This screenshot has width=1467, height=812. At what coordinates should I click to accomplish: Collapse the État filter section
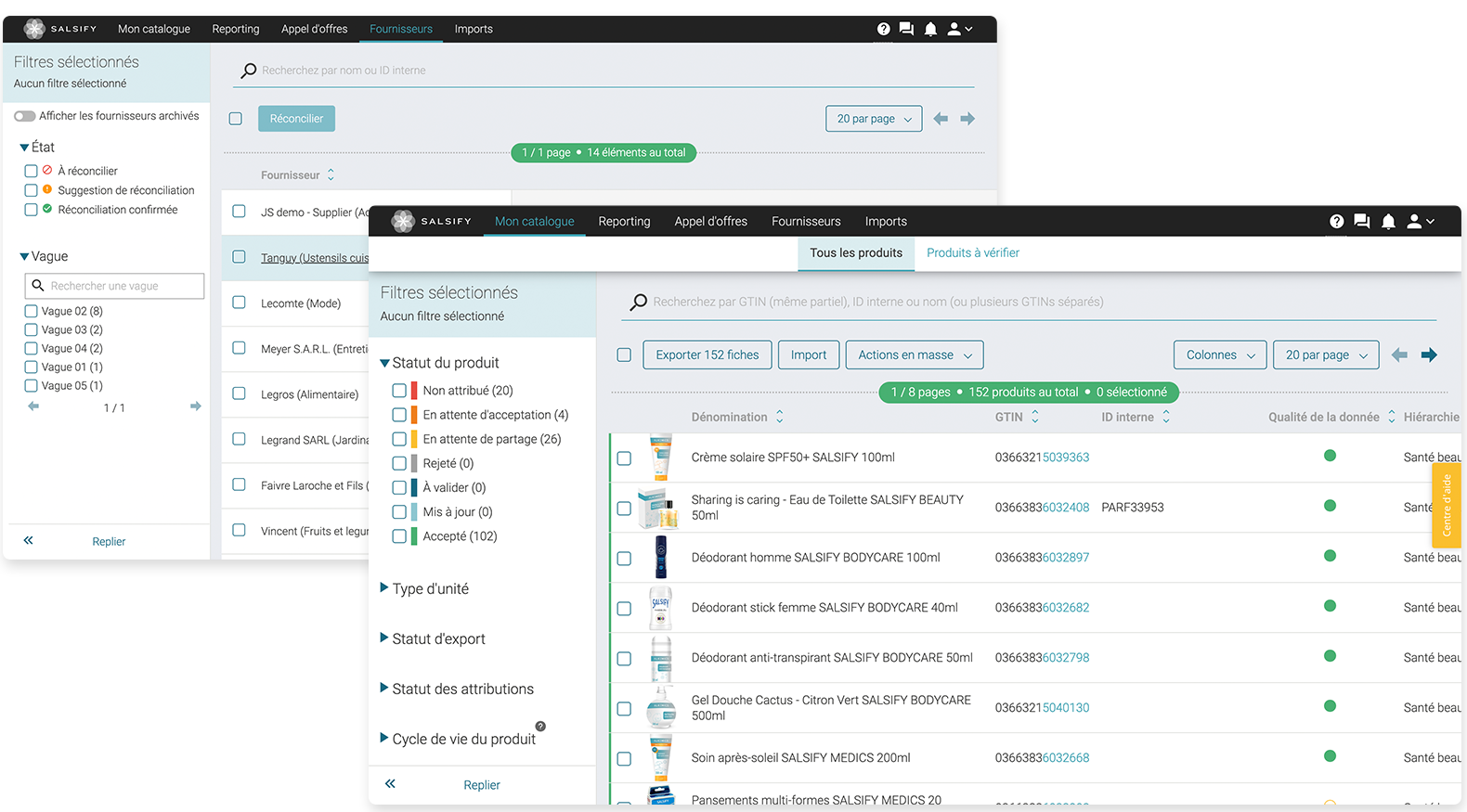tap(24, 147)
